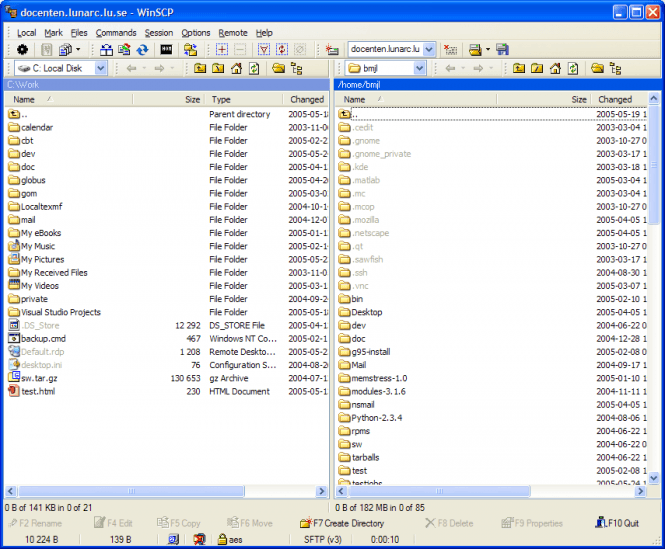Open the terminal console icon
The width and height of the screenshot is (665, 549).
(x=166, y=50)
